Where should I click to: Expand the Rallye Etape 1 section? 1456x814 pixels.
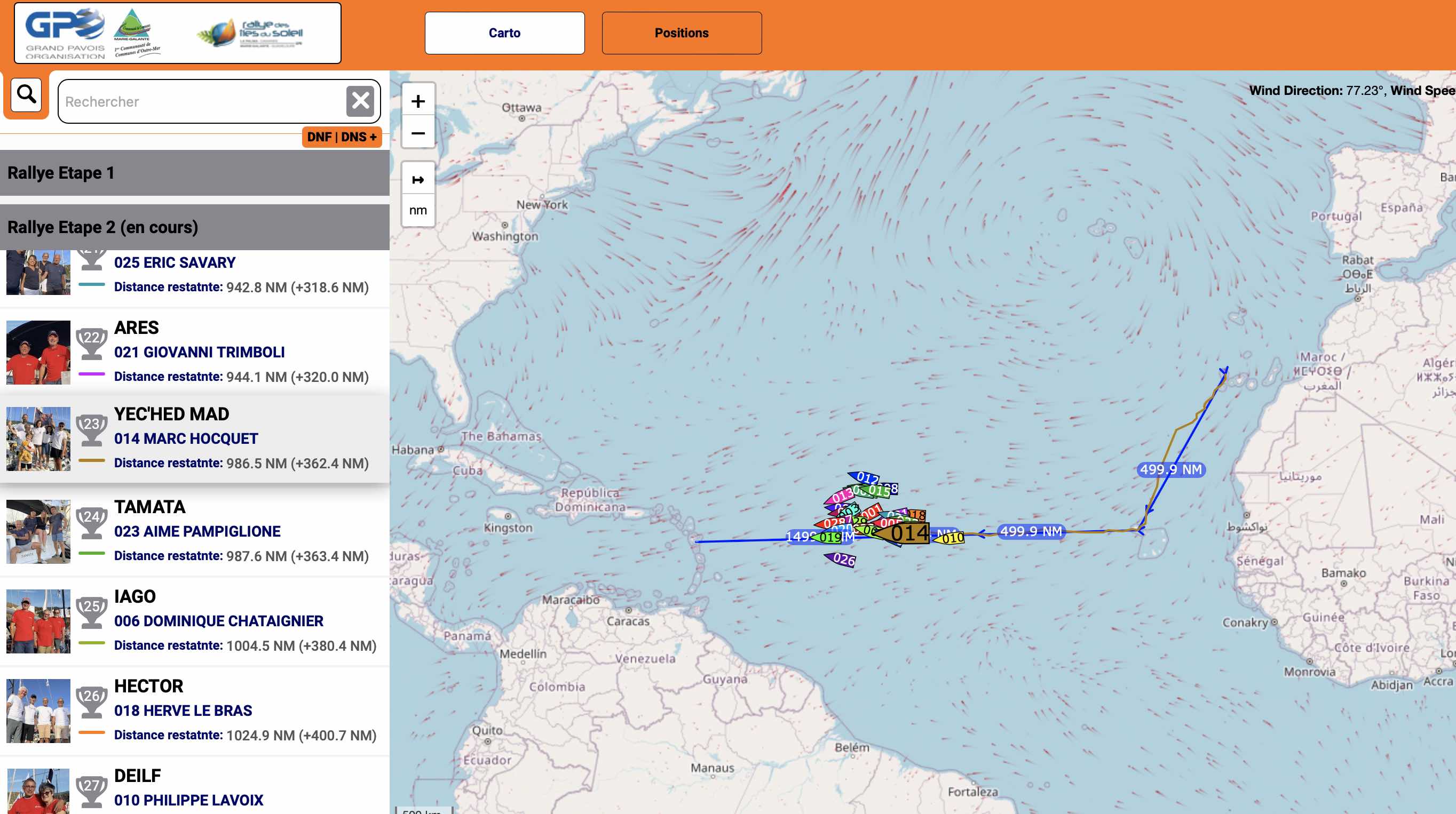coord(194,173)
